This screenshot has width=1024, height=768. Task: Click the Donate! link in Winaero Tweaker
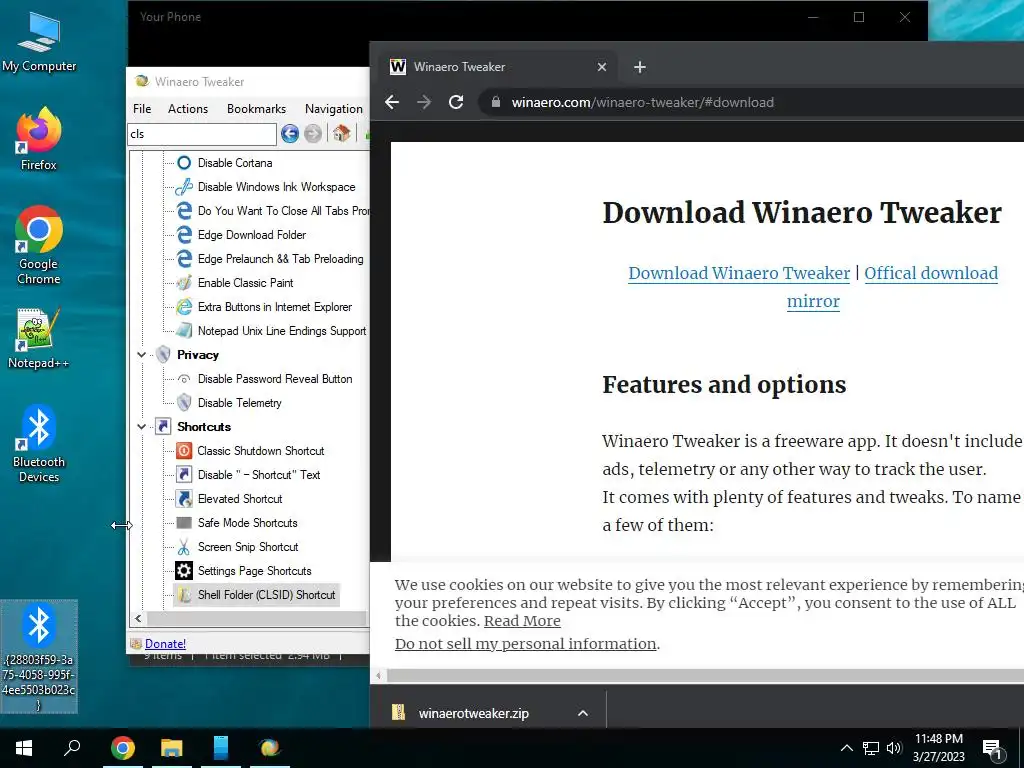165,644
